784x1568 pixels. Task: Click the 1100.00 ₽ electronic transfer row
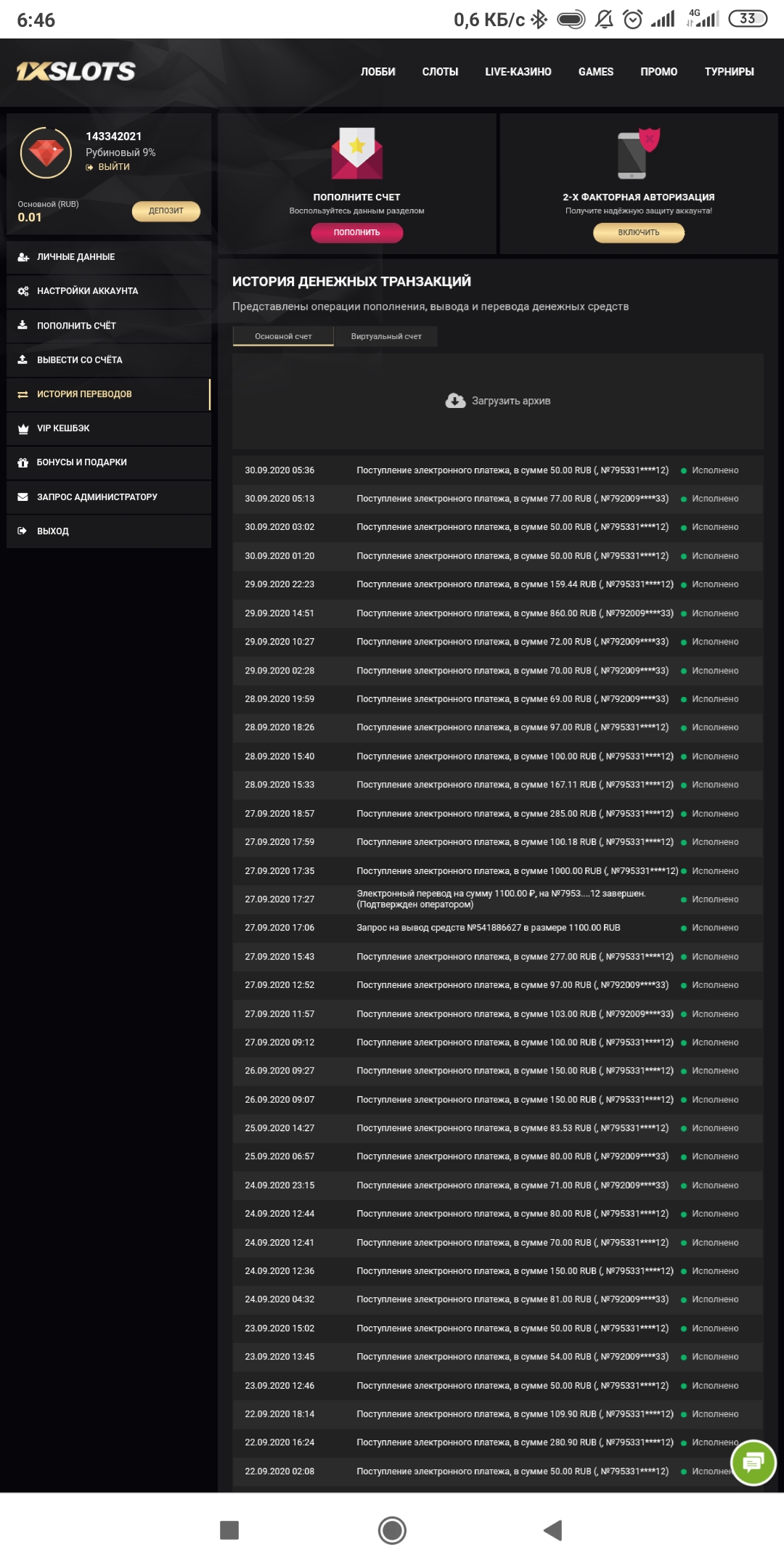[x=498, y=899]
